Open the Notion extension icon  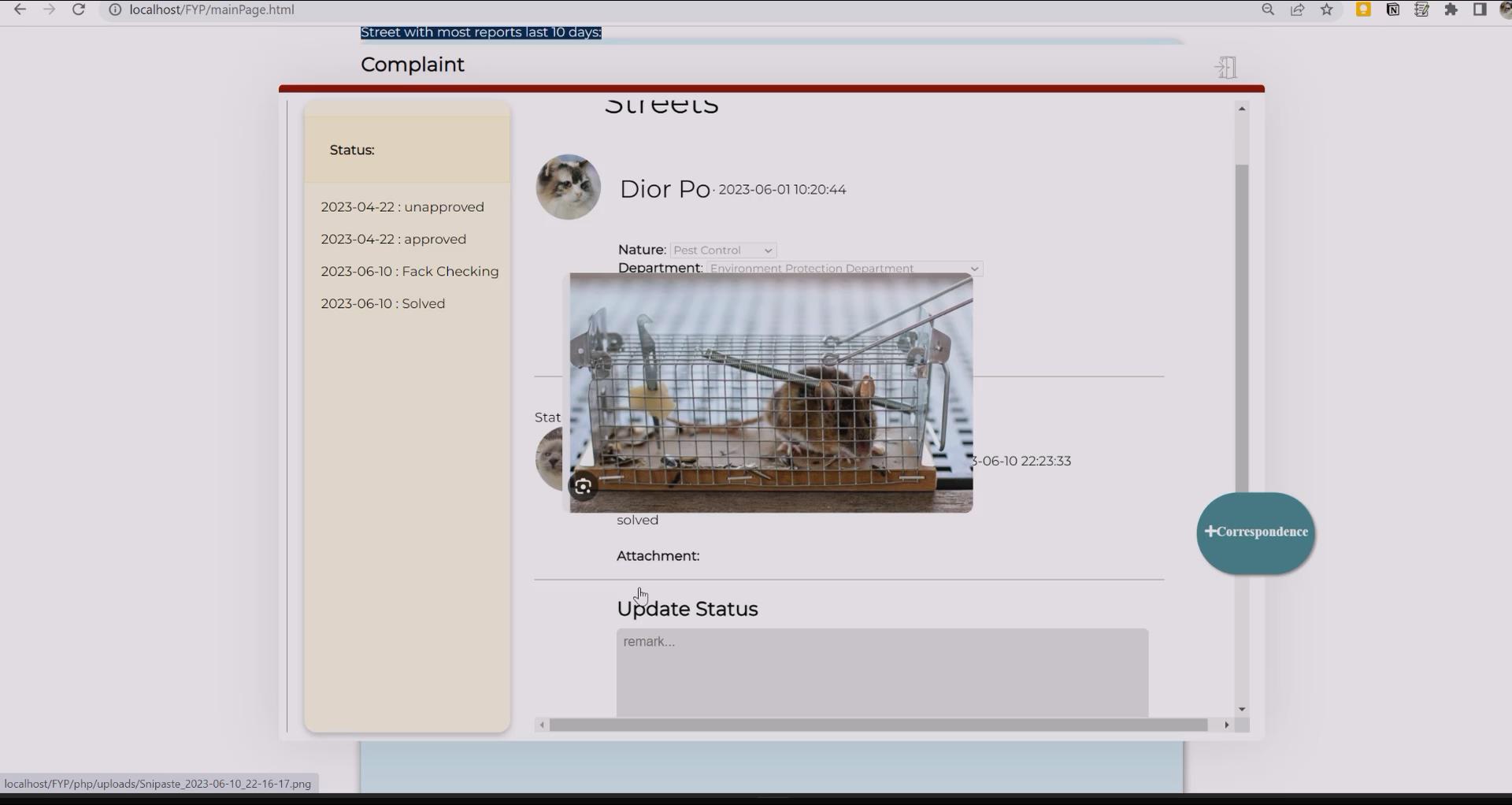[x=1392, y=9]
